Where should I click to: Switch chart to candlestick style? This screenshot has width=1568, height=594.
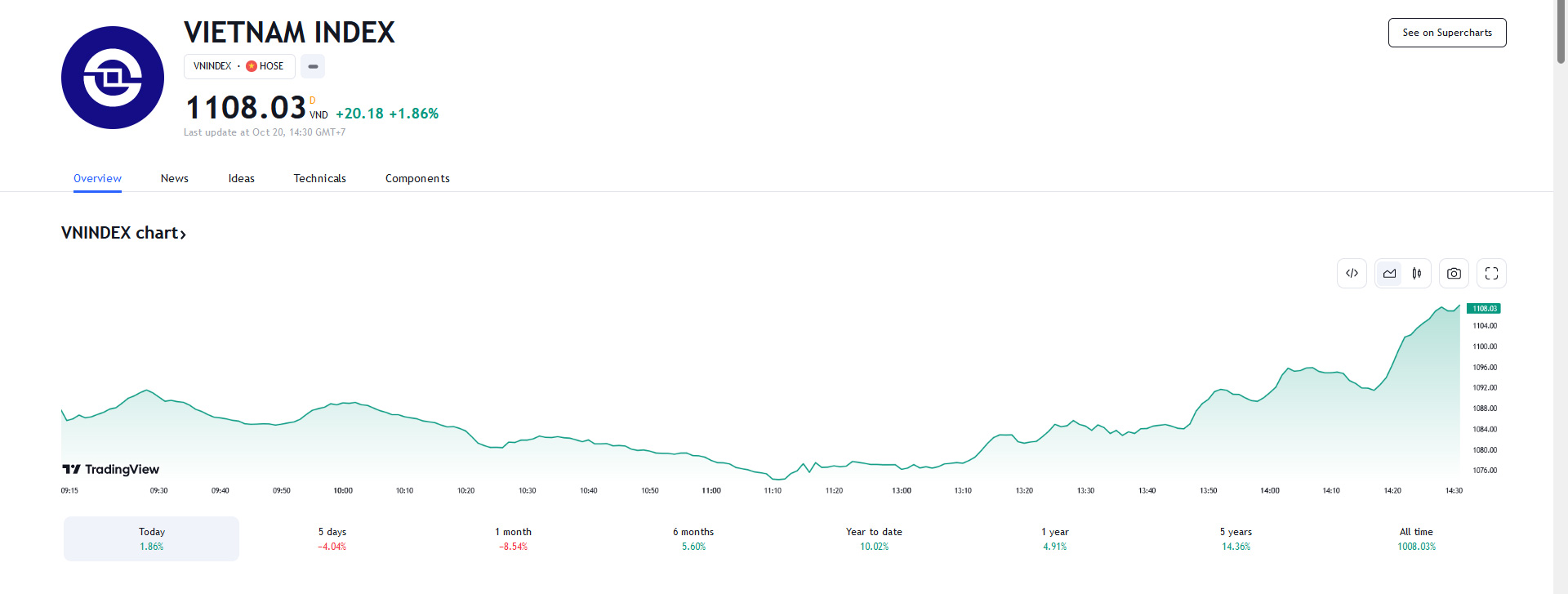(x=1417, y=274)
